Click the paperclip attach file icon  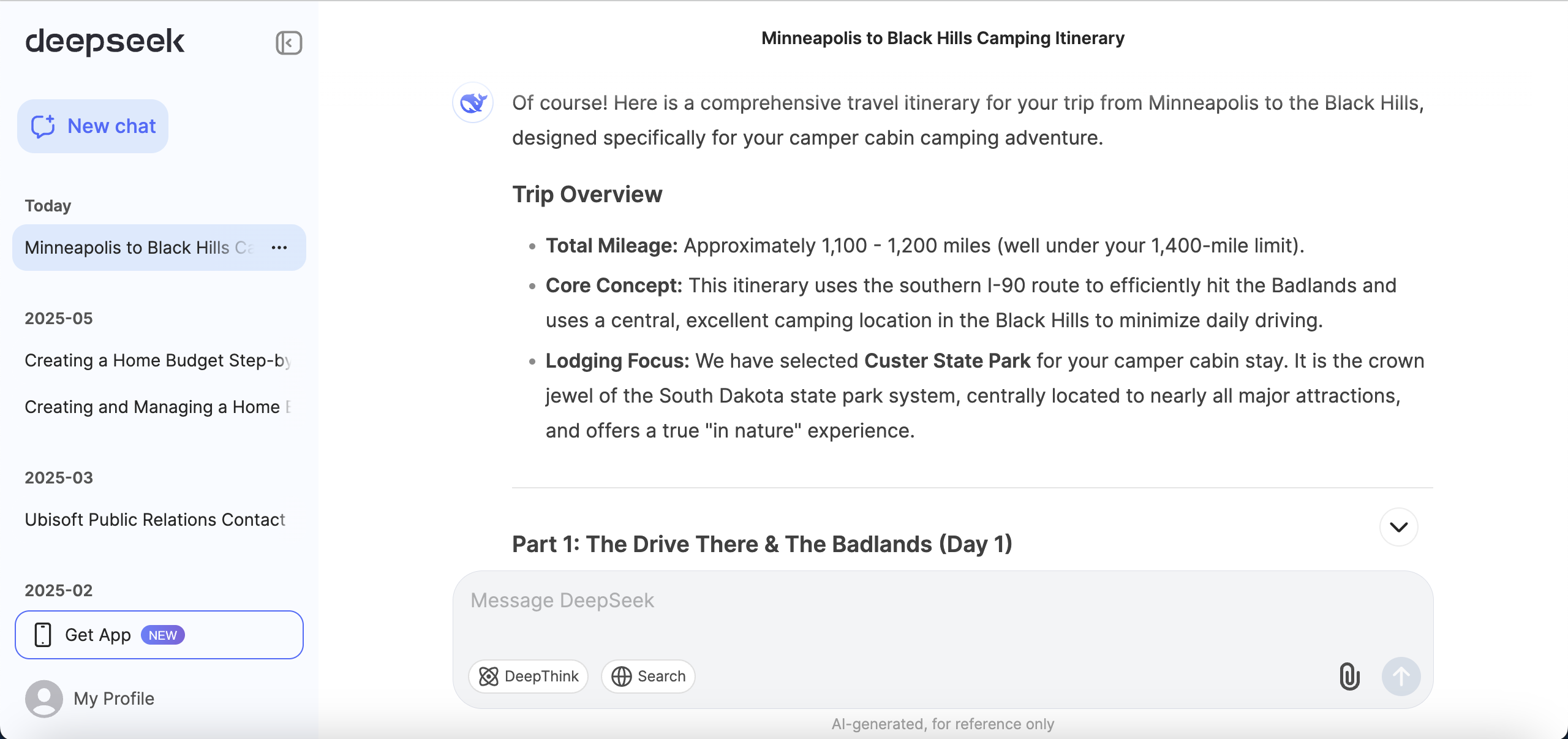(1349, 676)
